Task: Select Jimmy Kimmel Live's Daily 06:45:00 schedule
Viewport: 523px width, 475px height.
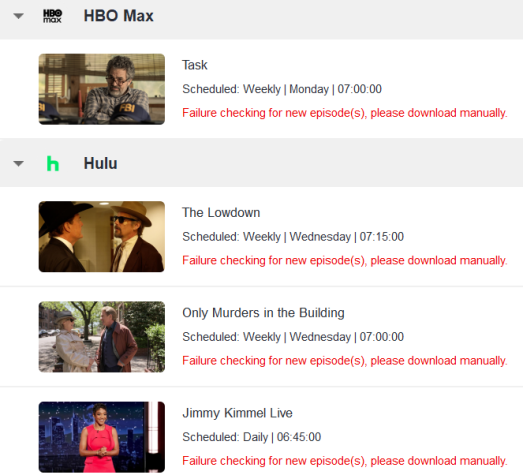Action: pos(251,437)
